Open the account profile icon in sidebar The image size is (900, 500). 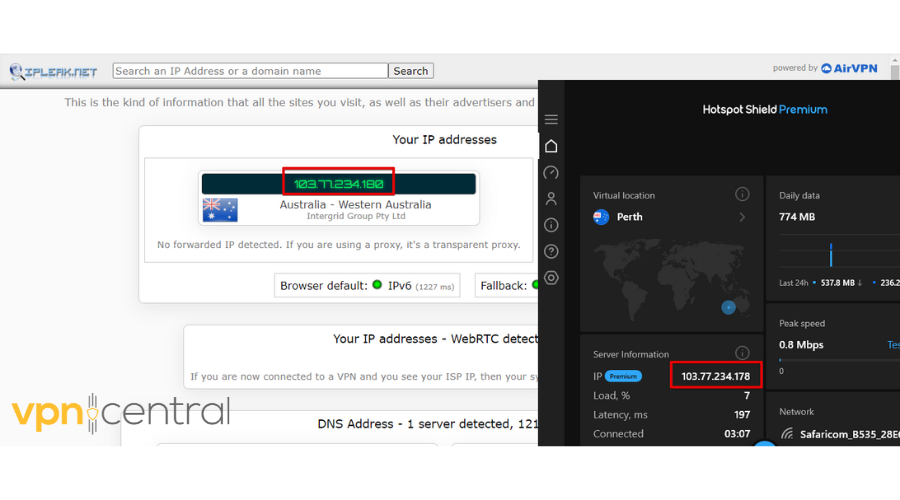point(551,199)
